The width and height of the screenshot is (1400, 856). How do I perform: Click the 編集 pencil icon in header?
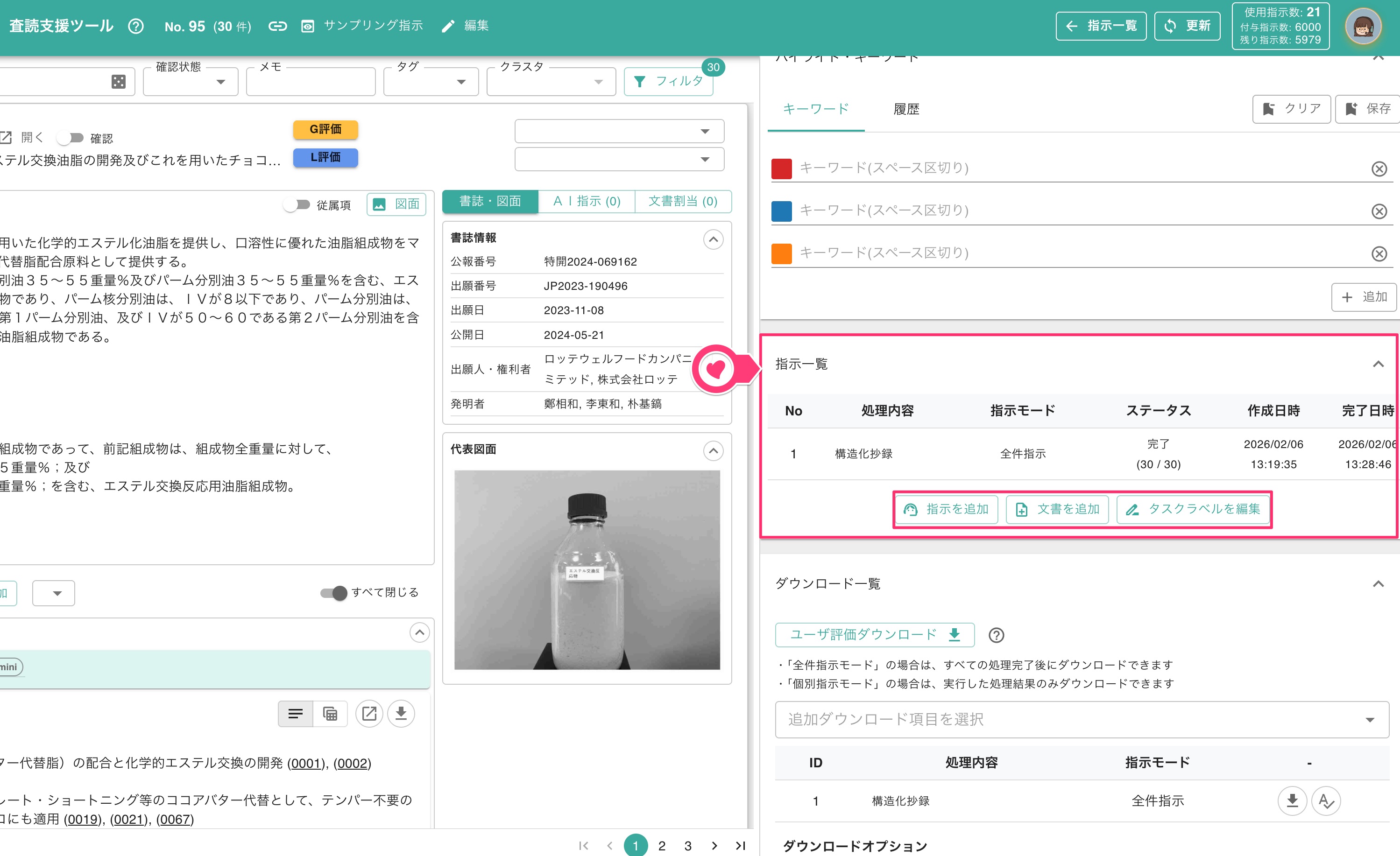click(448, 26)
